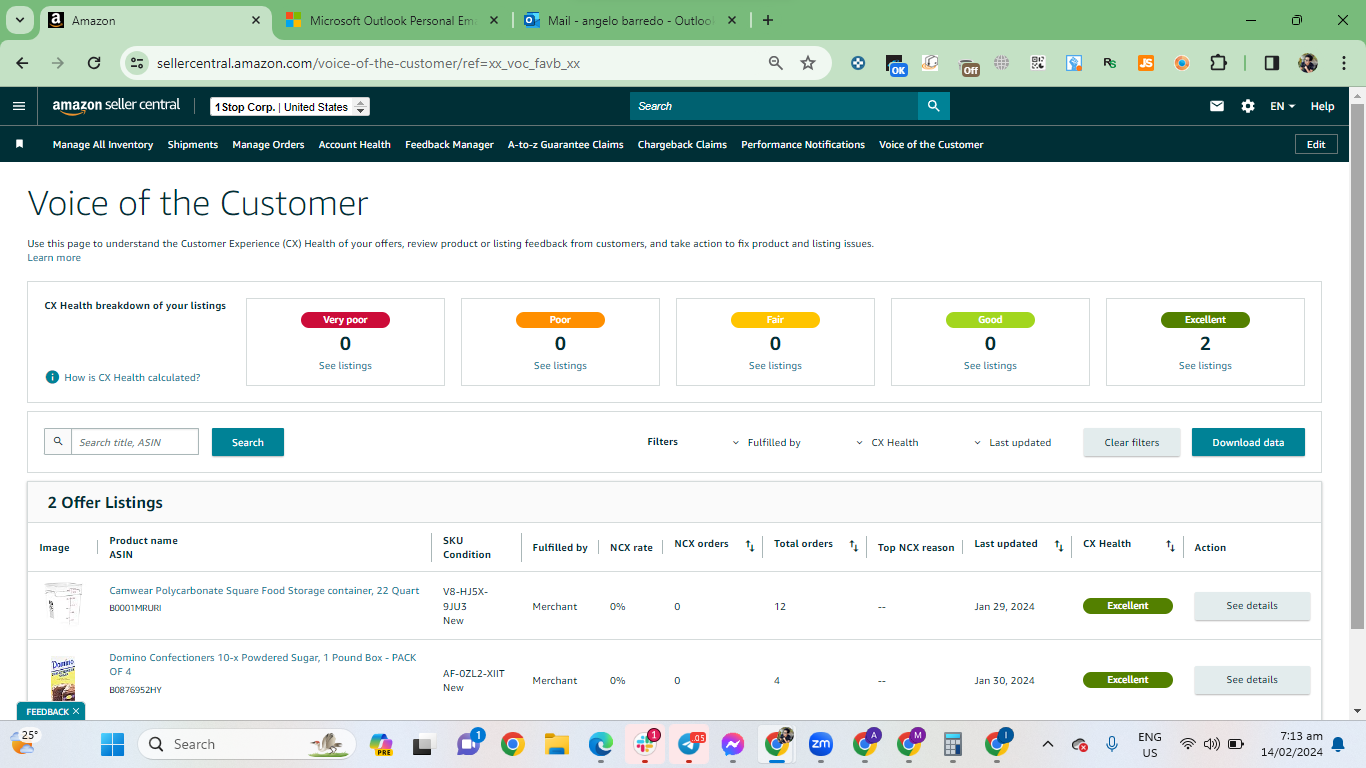Close the FEEDBACK tab with its X
1366x768 pixels.
(76, 711)
